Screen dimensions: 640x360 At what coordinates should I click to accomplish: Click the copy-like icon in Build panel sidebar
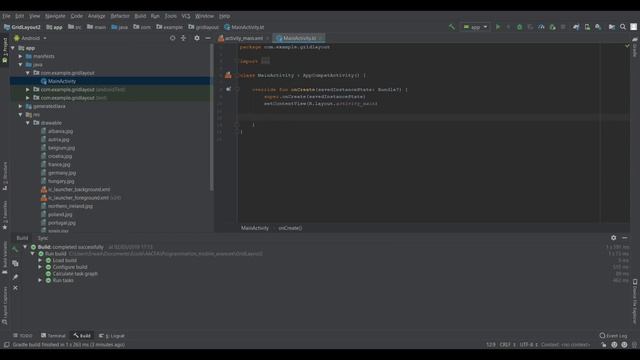click(15, 263)
